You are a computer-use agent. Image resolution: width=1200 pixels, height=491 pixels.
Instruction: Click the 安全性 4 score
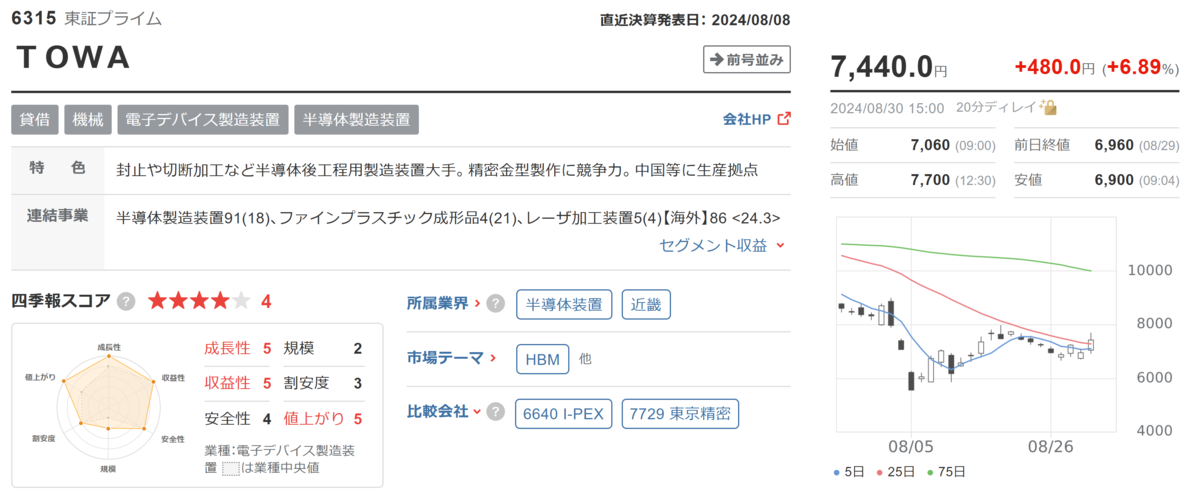pos(238,418)
